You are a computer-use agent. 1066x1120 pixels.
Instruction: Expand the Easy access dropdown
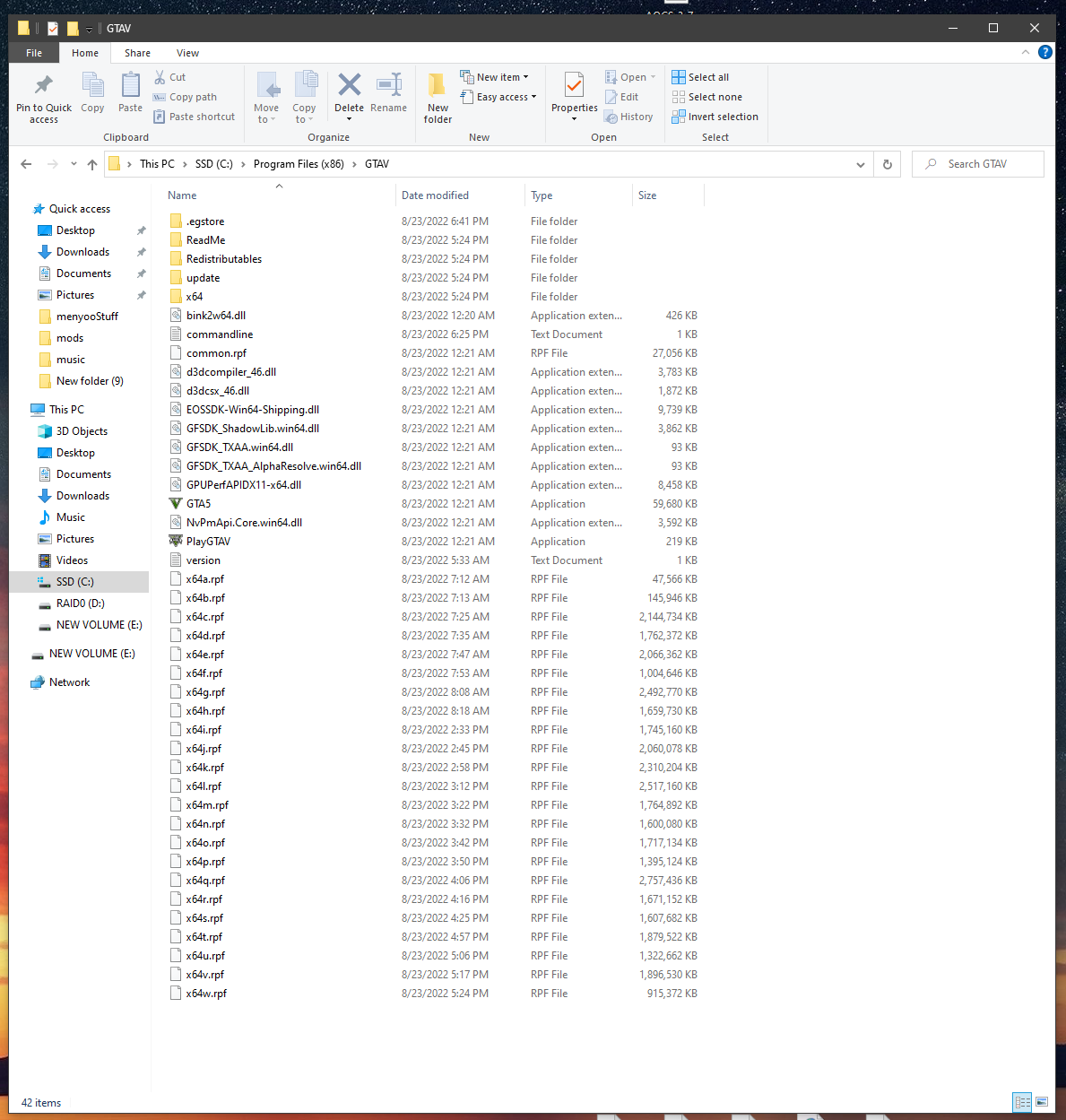(x=533, y=97)
